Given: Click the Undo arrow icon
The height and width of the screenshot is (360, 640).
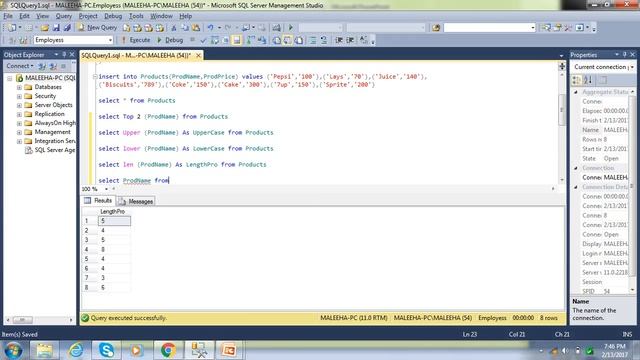Looking at the screenshot, I should pos(210,27).
